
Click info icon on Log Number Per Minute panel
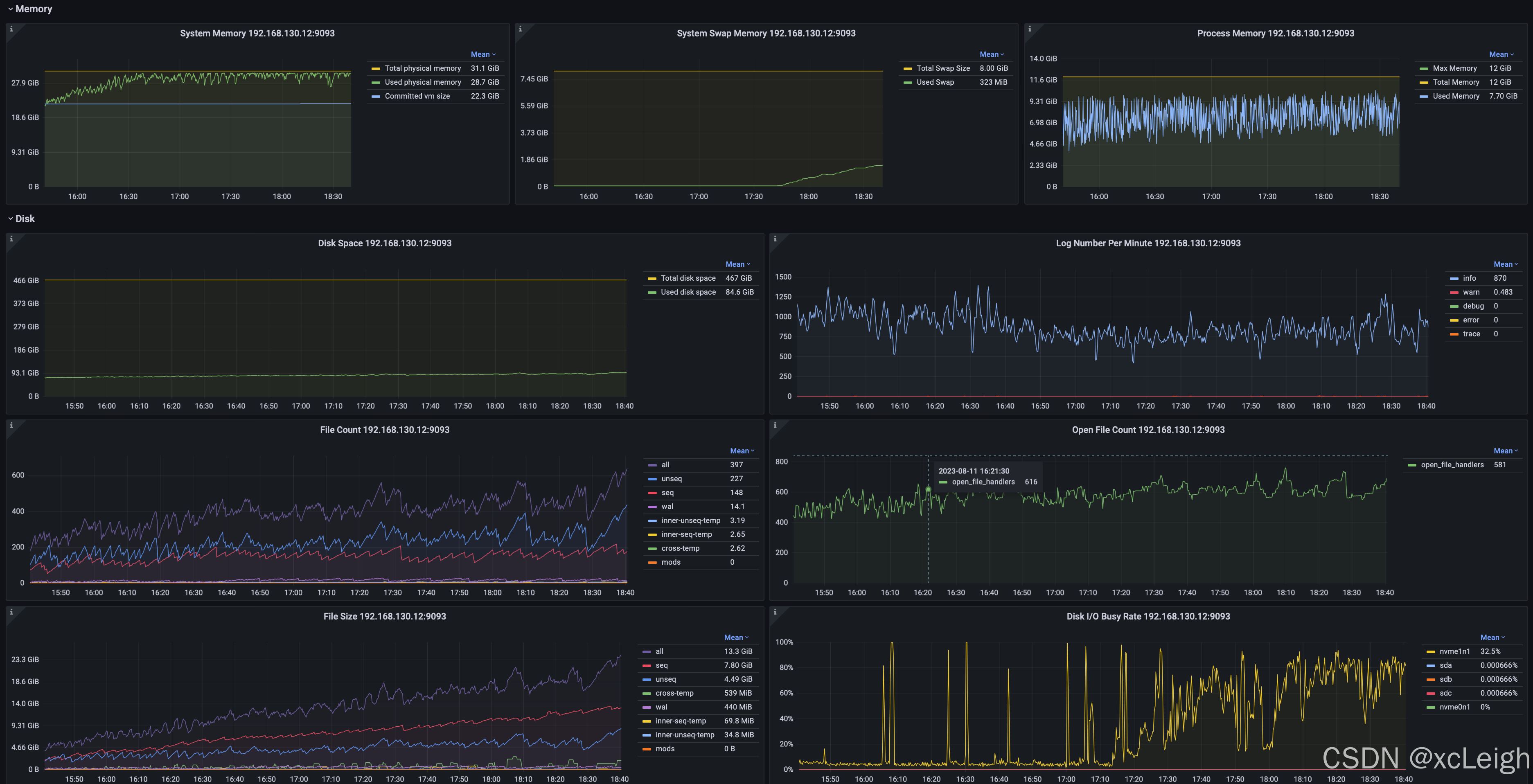pos(775,239)
